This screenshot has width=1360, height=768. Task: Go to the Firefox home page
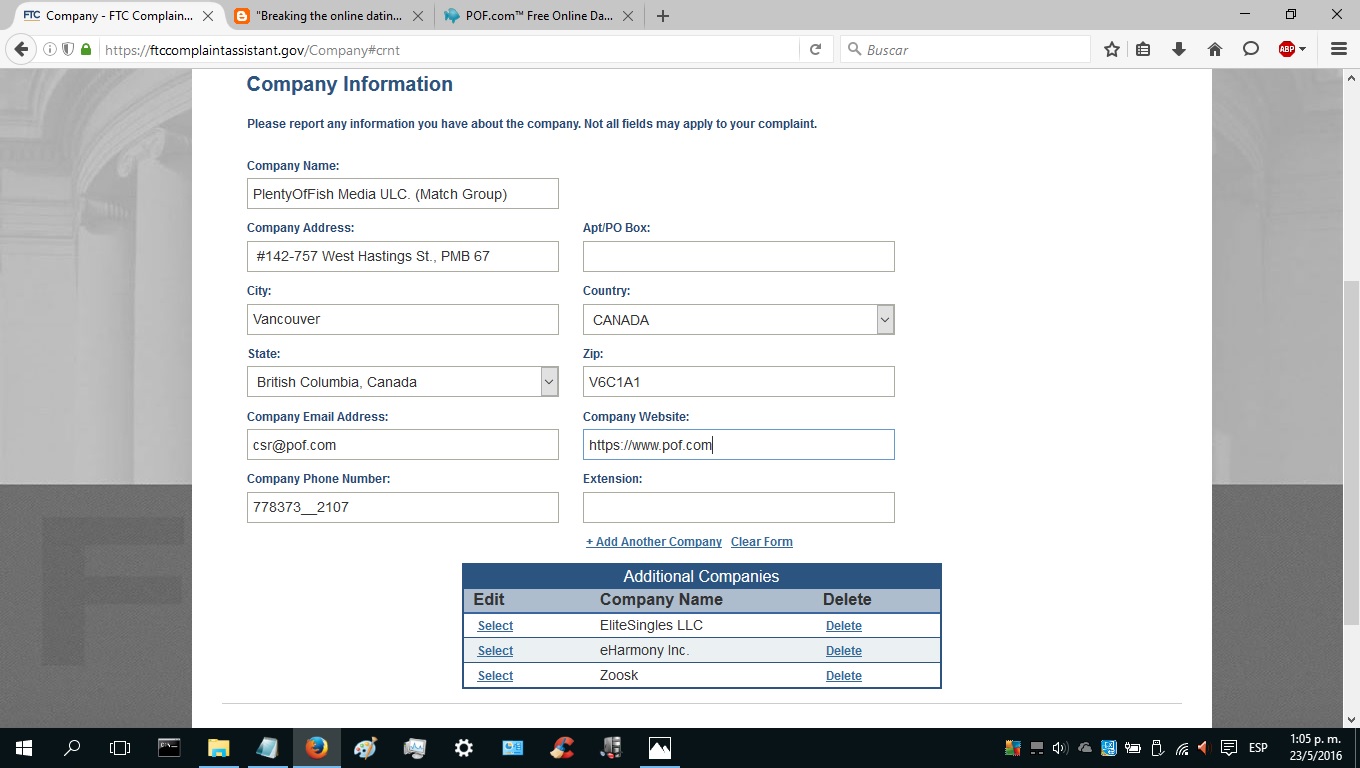[1215, 50]
